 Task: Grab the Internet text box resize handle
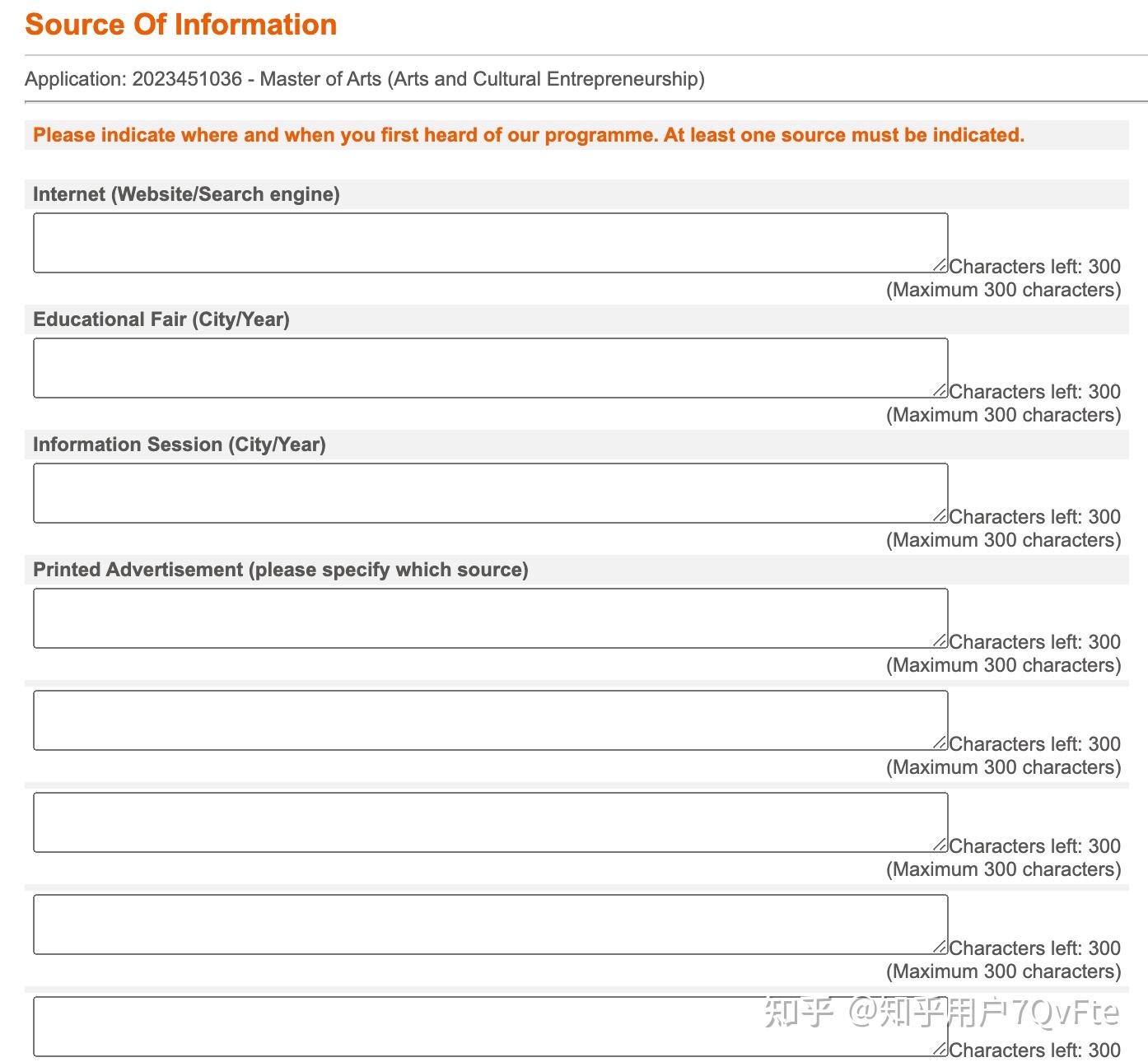point(940,265)
